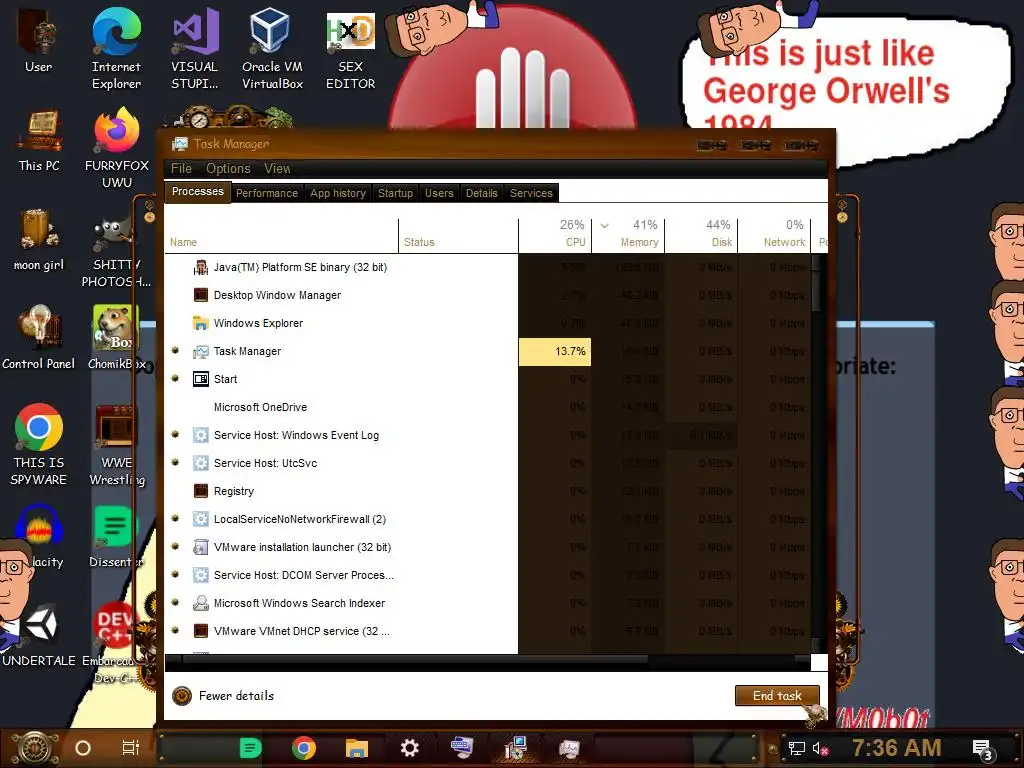This screenshot has height=768, width=1024.
Task: Open the Options menu in Task Manager
Action: pos(228,168)
